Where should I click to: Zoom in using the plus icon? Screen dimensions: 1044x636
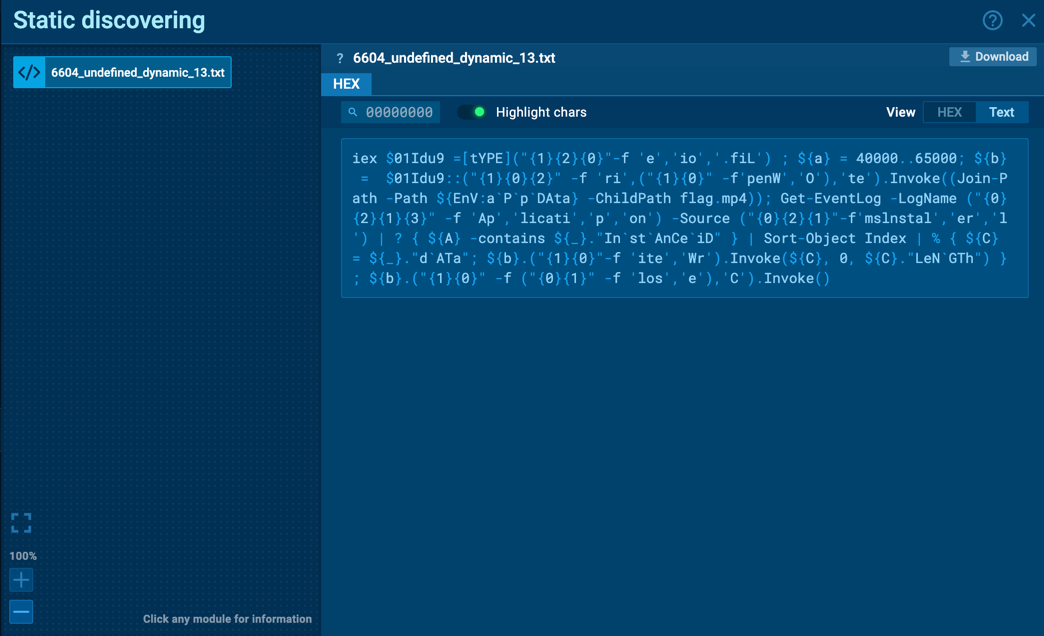(21, 580)
